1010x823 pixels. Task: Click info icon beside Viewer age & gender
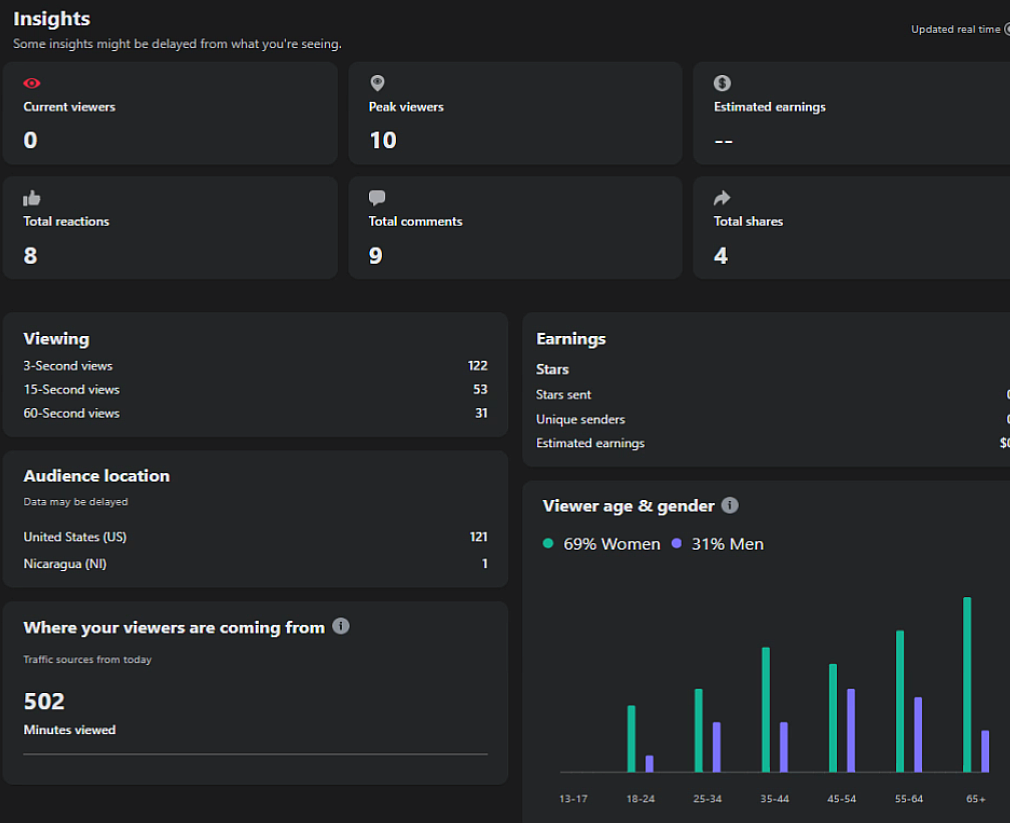(730, 505)
